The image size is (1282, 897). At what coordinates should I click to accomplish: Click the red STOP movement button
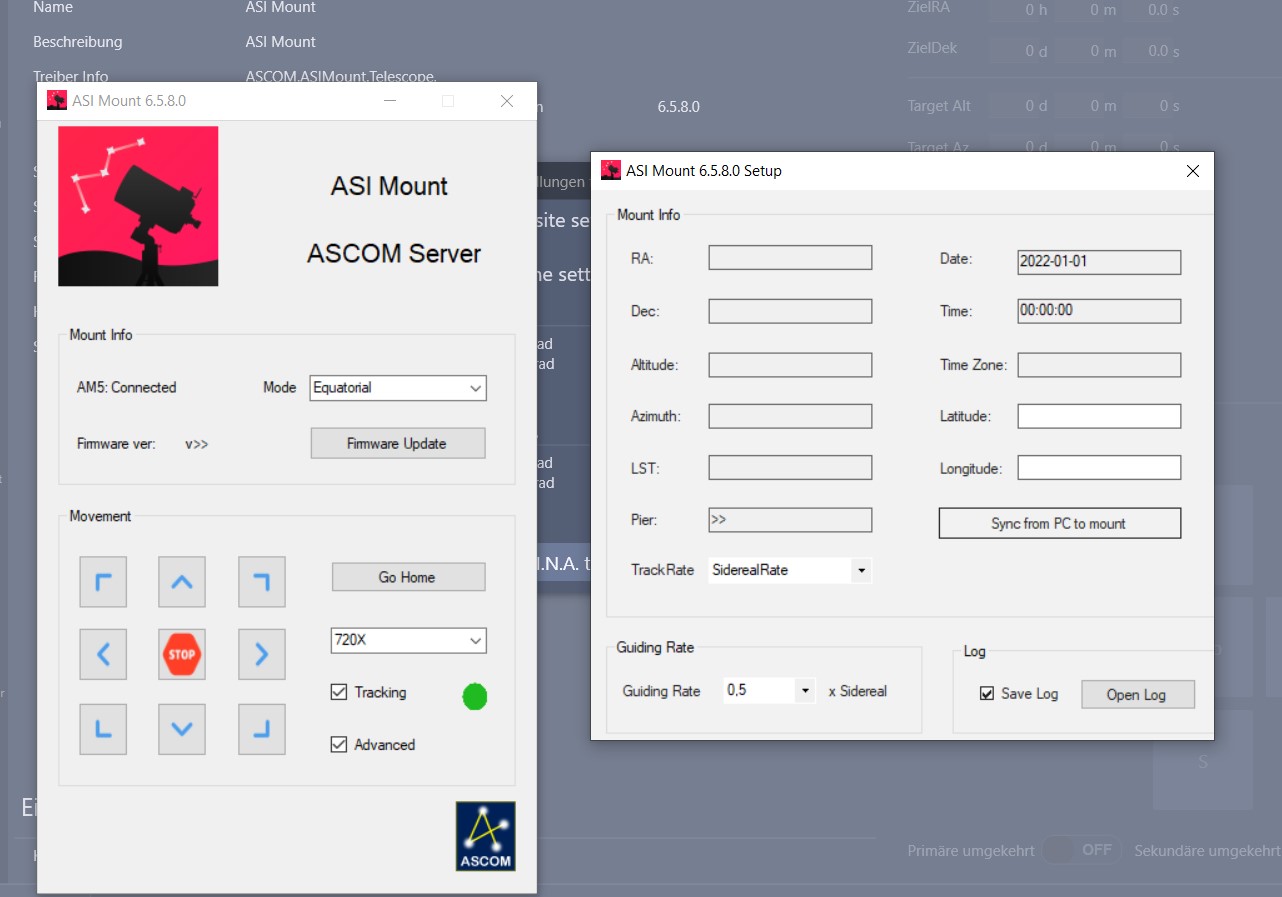coord(182,655)
